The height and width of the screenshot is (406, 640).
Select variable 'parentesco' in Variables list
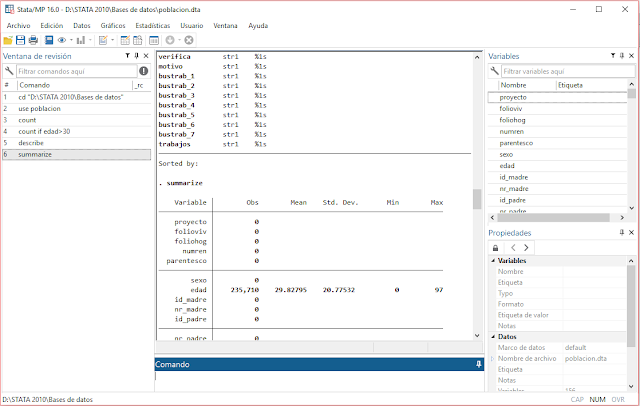558,143
